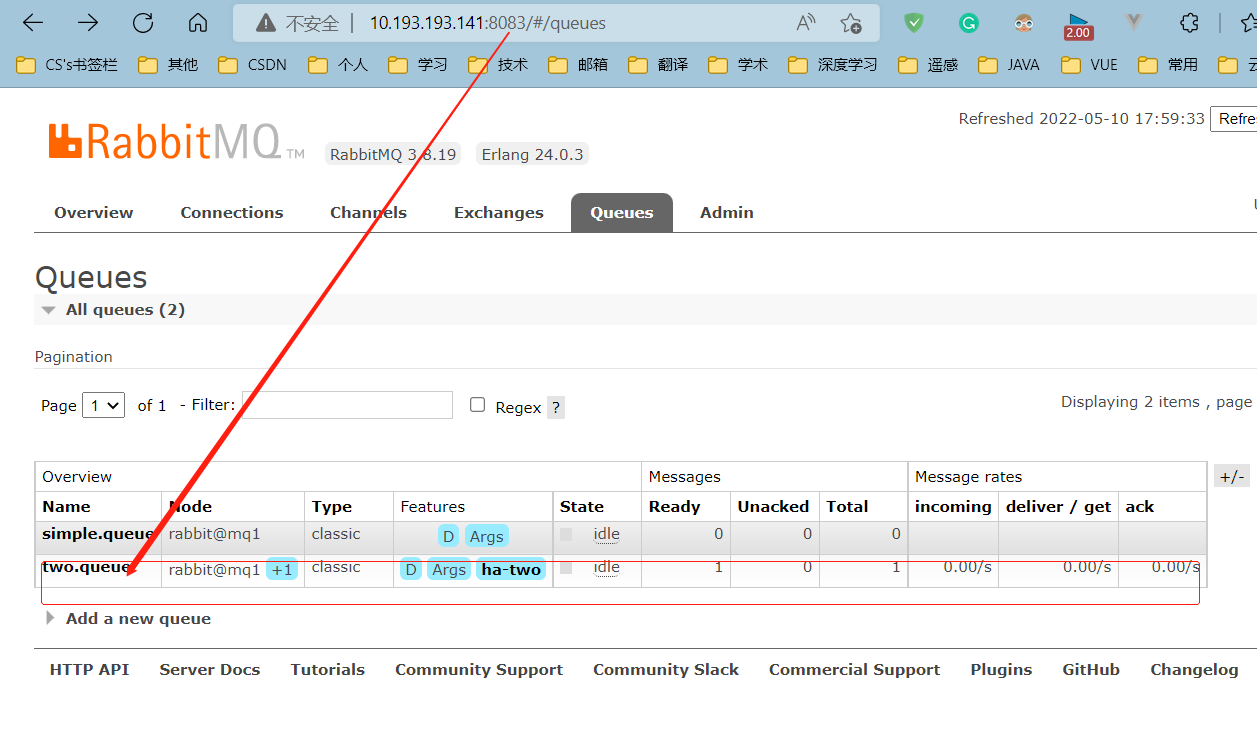This screenshot has height=733, width=1257.
Task: Go back with the browser back arrow
Action: (x=32, y=23)
